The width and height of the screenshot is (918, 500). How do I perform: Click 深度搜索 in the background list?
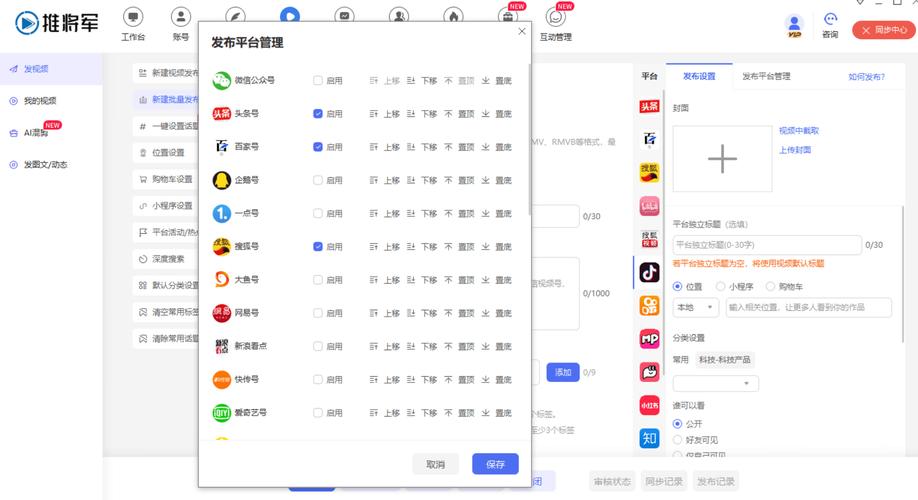coord(166,259)
